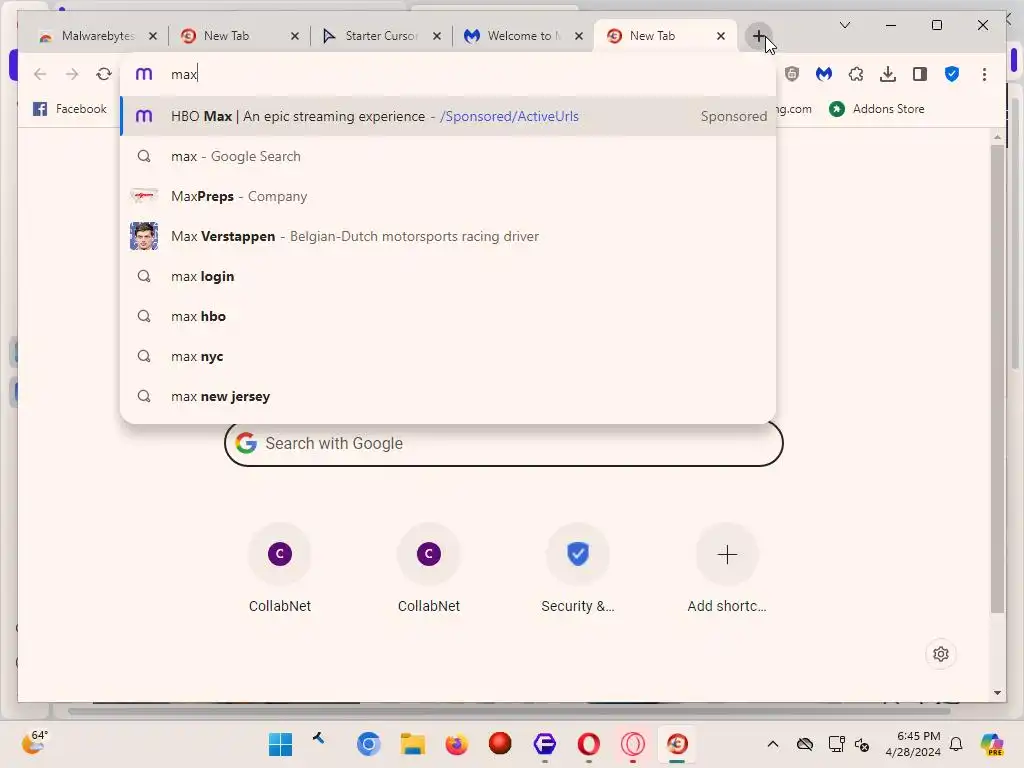This screenshot has height=768, width=1024.
Task: Close the Malwarebytes tab
Action: [x=153, y=36]
